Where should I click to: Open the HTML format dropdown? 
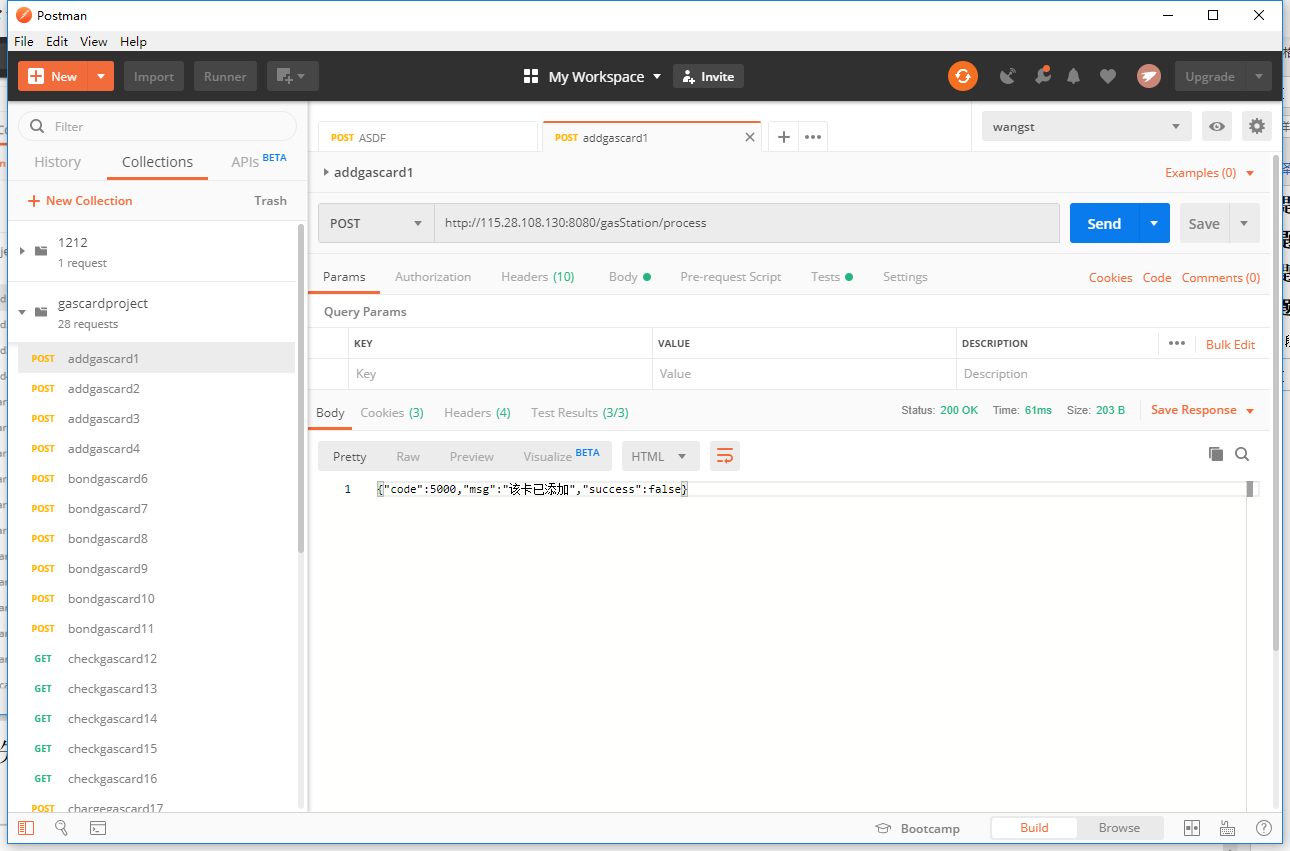(661, 456)
